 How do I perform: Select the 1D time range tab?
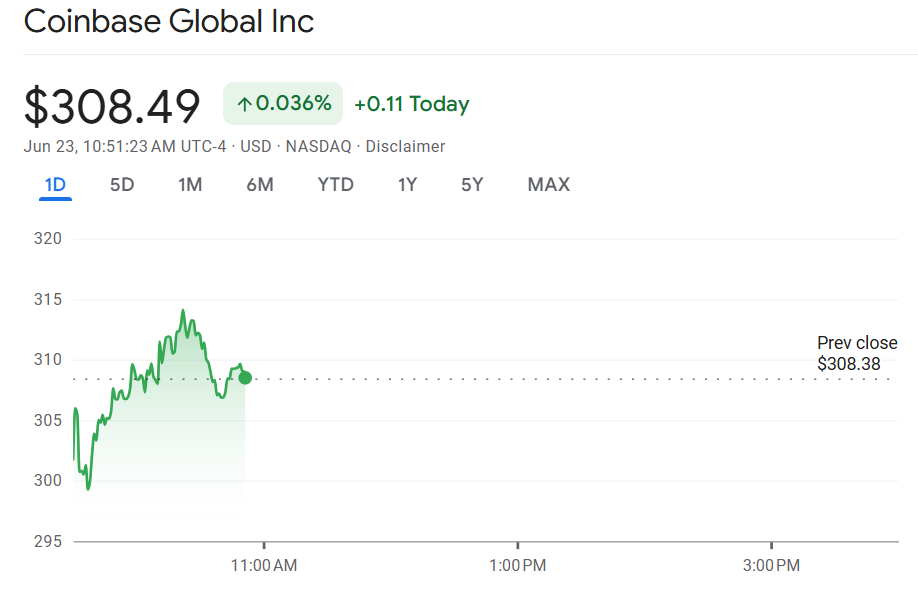point(55,185)
